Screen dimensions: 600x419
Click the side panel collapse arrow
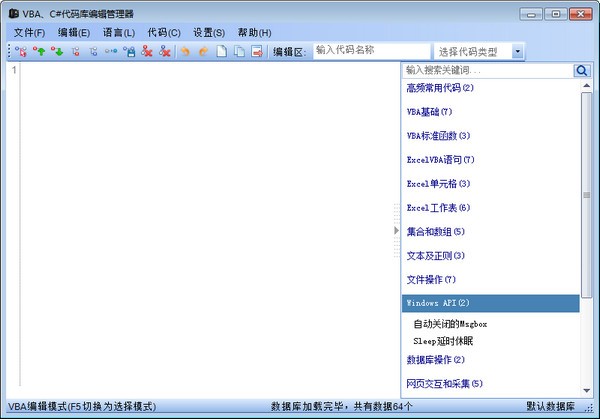click(396, 230)
